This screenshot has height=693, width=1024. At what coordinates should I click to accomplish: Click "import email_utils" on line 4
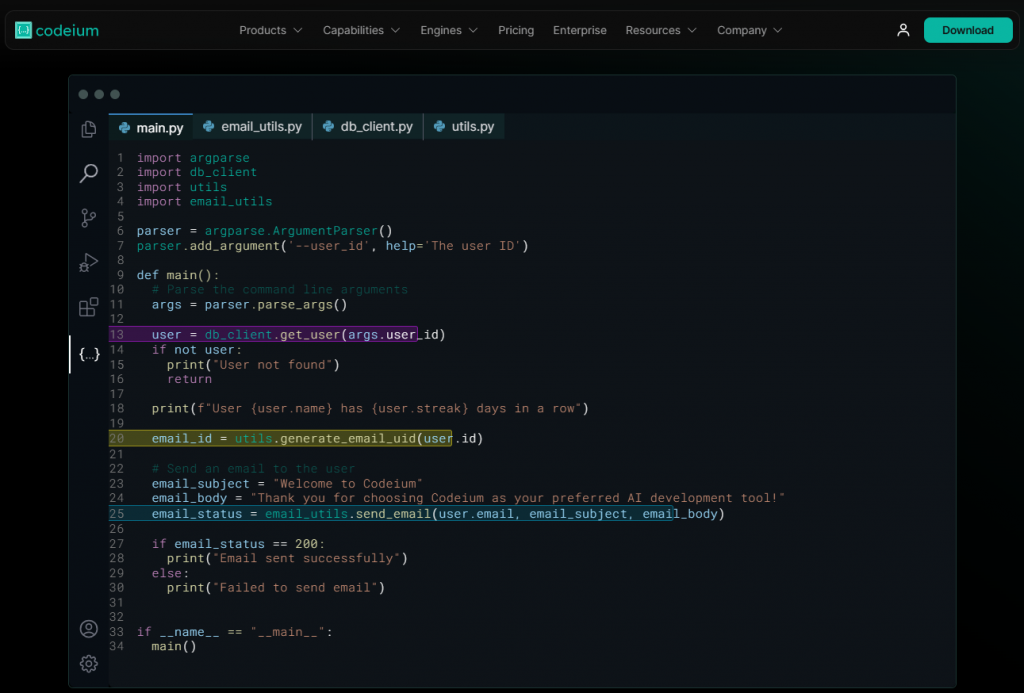pos(204,201)
